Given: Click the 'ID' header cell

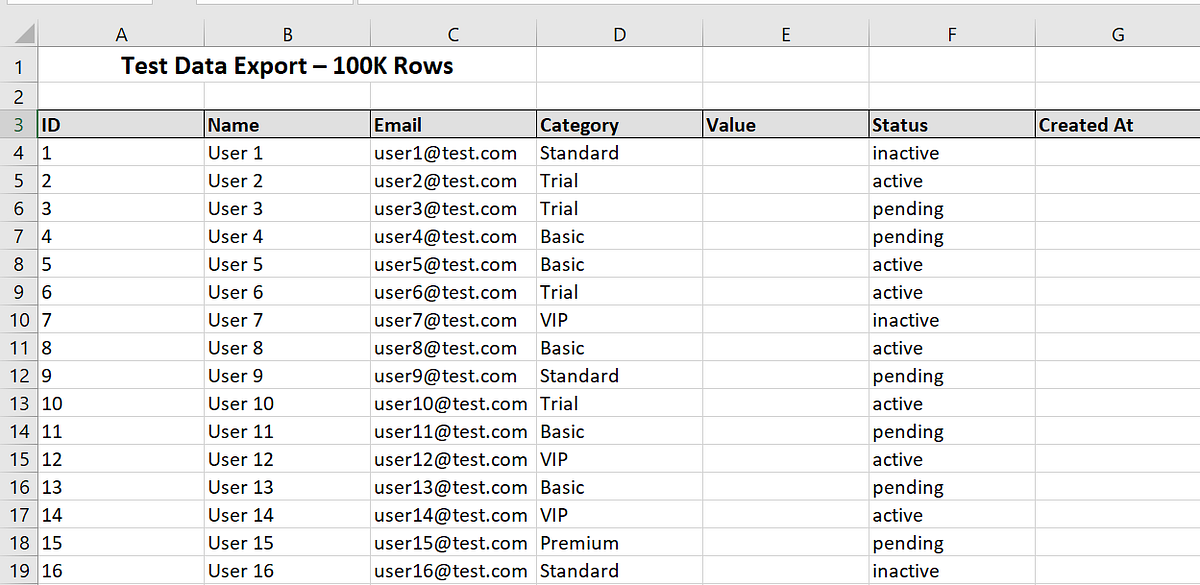Looking at the screenshot, I should 121,125.
